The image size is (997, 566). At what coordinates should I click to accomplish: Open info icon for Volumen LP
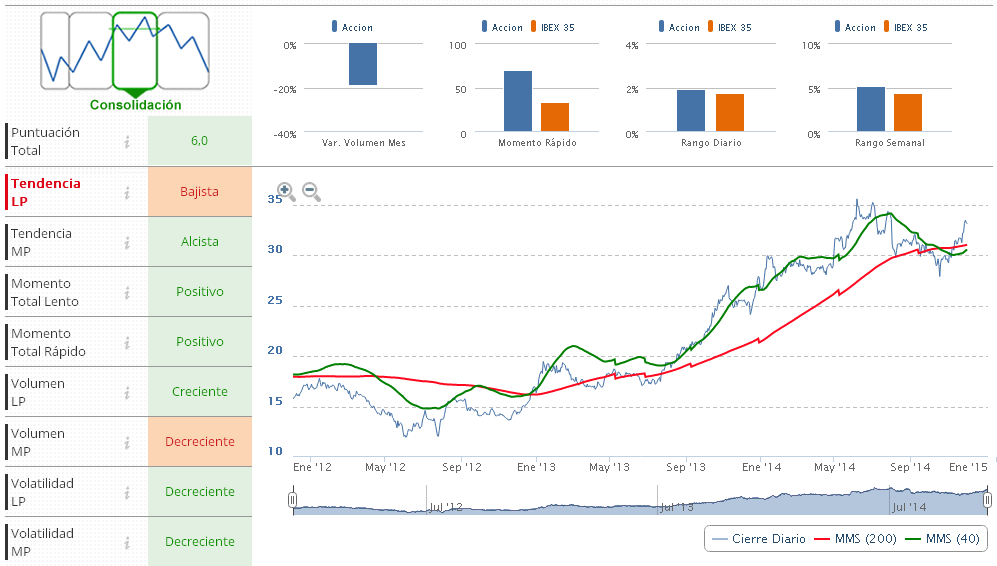tap(127, 392)
